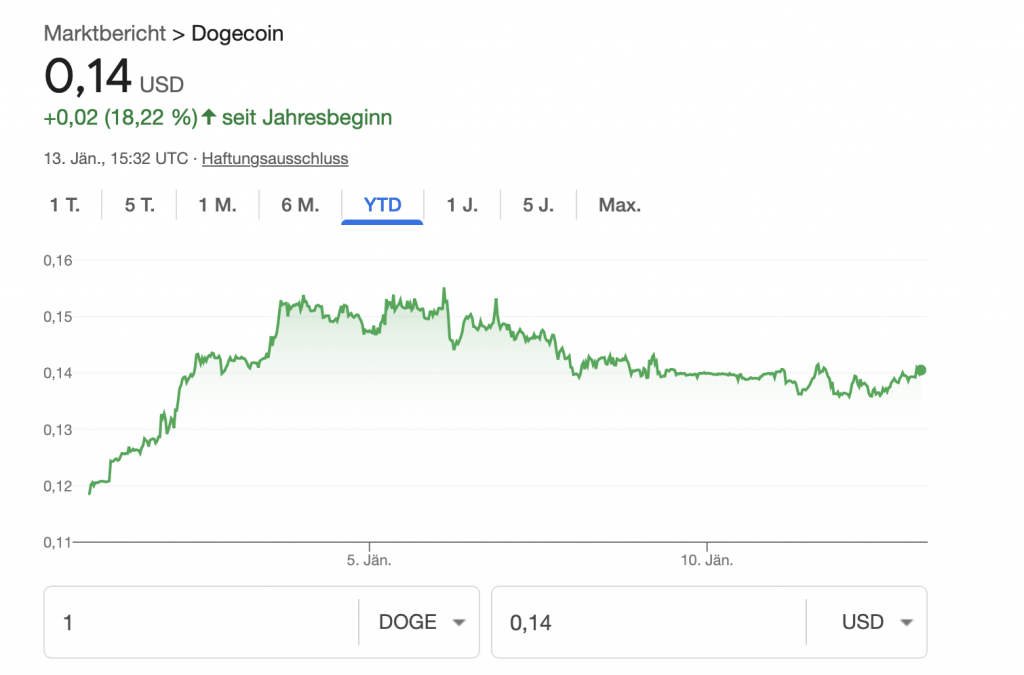Click the DOGE amount input field
Screen dimensions: 1024x675
coord(200,622)
